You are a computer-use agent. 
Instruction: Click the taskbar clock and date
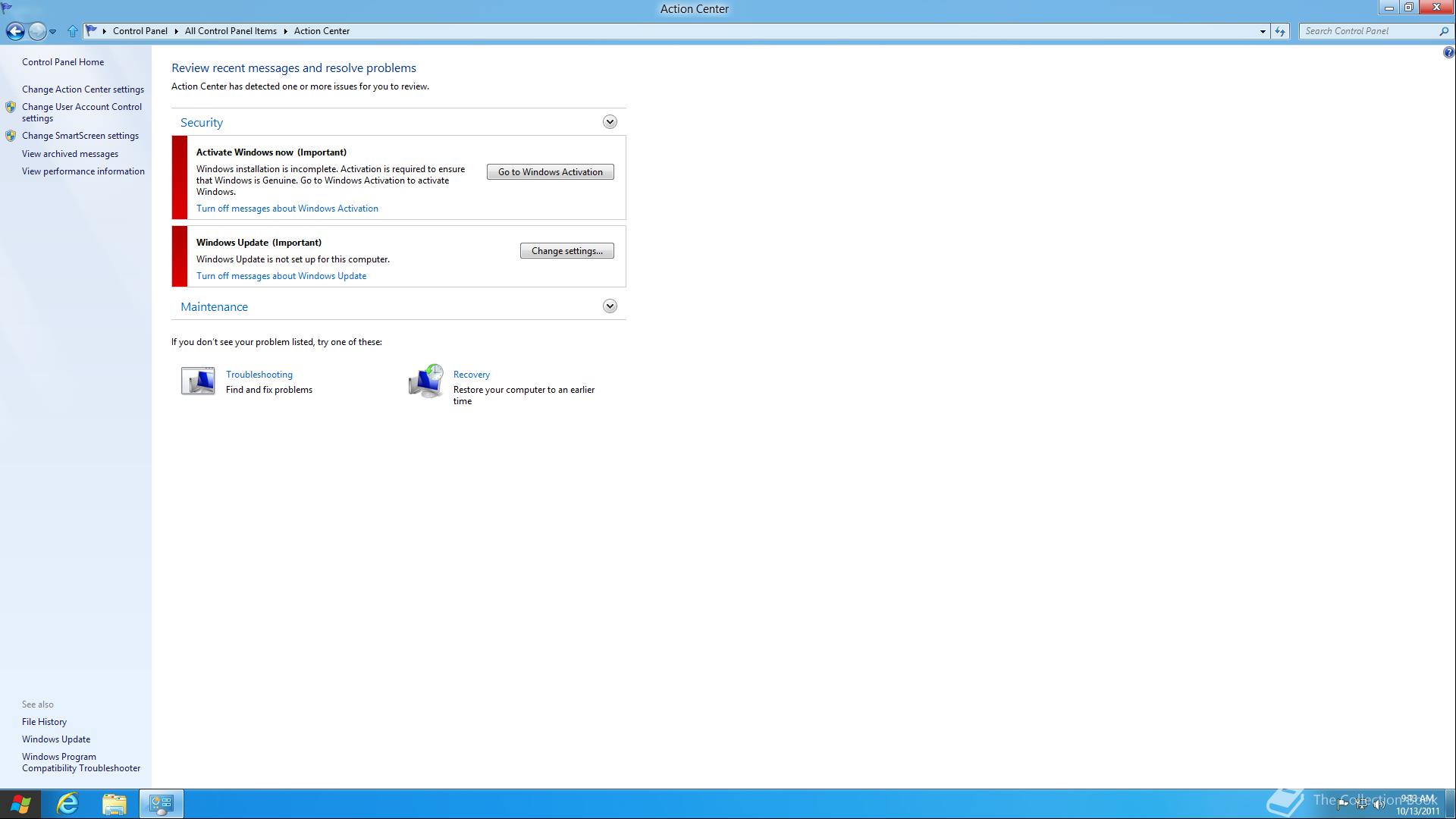[1418, 805]
